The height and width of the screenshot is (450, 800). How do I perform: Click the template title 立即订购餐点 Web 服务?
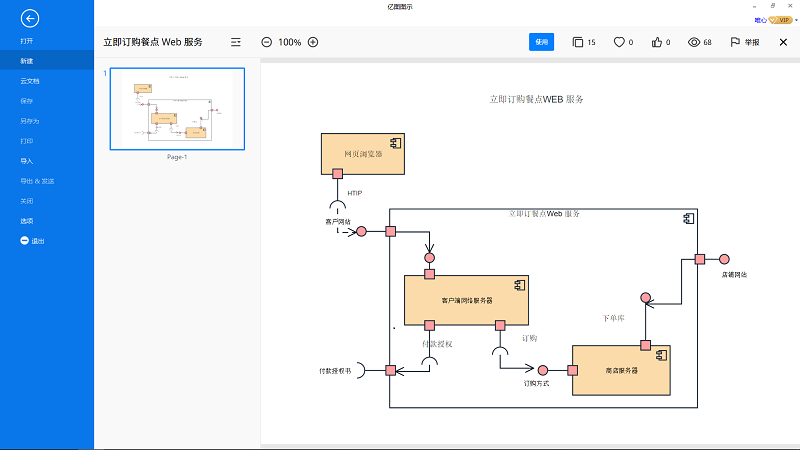pyautogui.click(x=153, y=42)
